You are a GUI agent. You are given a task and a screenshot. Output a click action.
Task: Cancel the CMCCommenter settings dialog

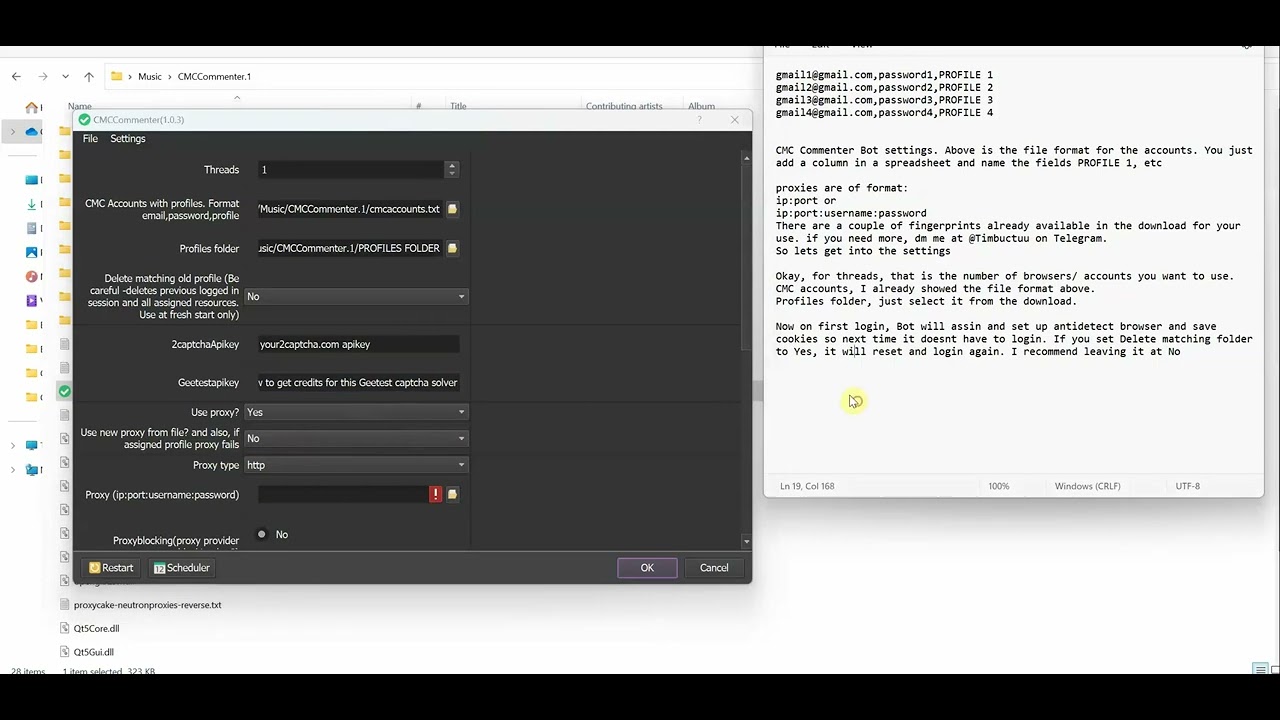coord(714,568)
